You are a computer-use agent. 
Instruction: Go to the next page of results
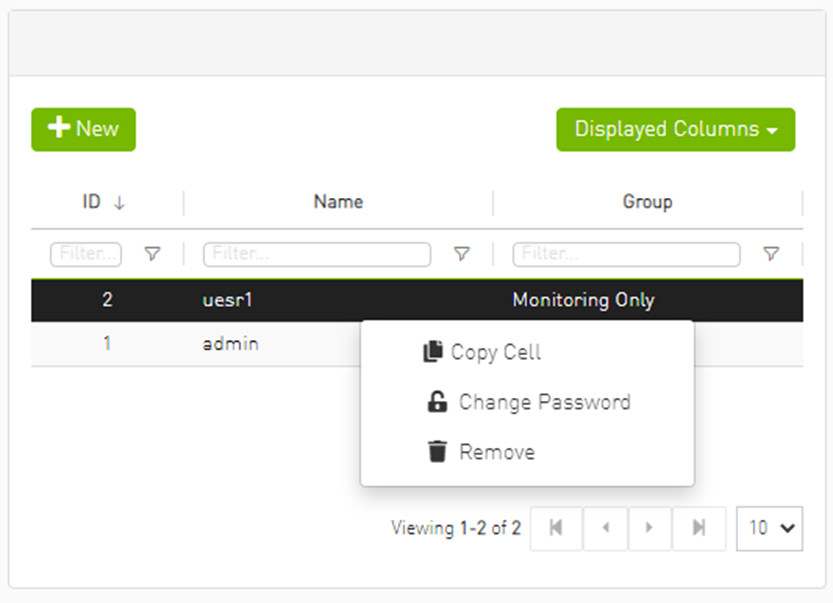650,528
